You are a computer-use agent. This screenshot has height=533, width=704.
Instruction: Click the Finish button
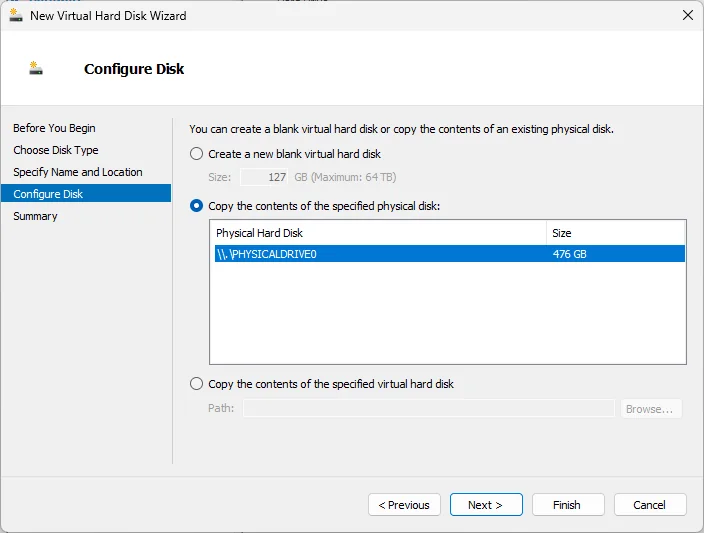tap(568, 505)
